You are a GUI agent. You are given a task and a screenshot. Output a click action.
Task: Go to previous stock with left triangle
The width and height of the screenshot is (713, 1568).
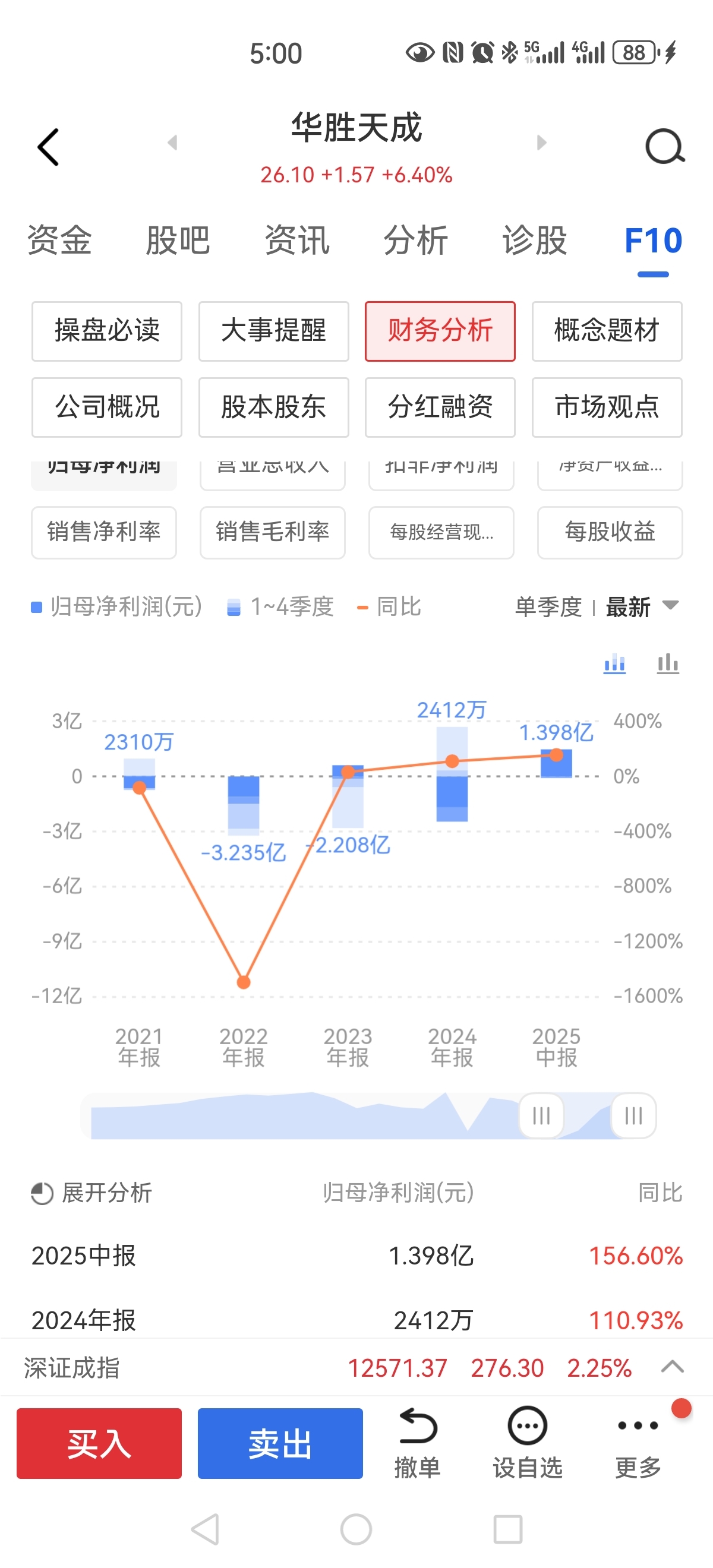point(172,143)
